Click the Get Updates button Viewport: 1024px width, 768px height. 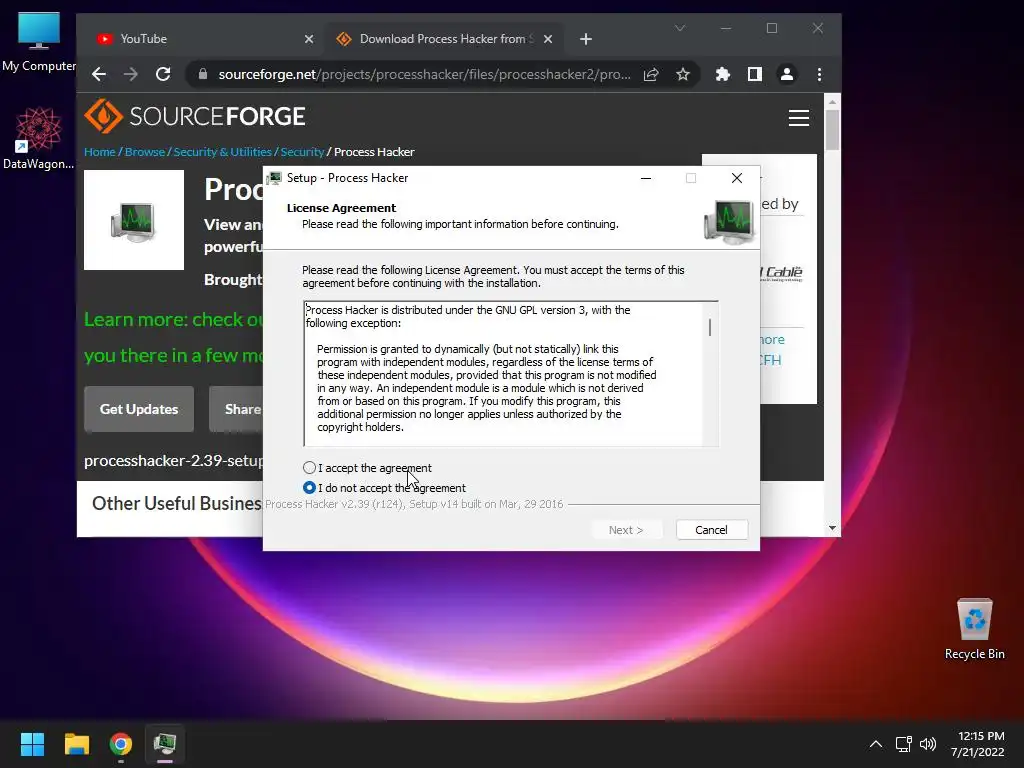pos(139,409)
